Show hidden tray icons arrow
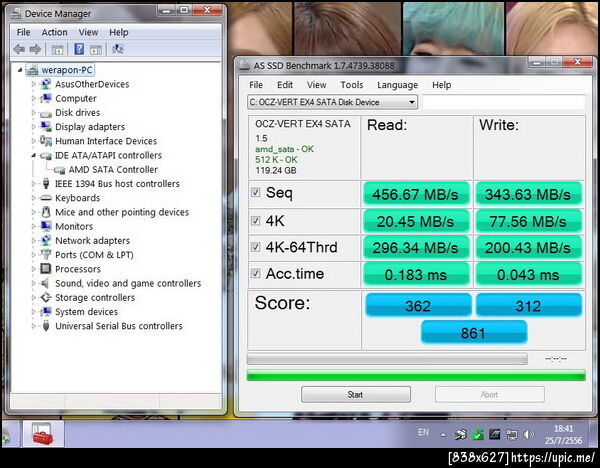 click(443, 435)
